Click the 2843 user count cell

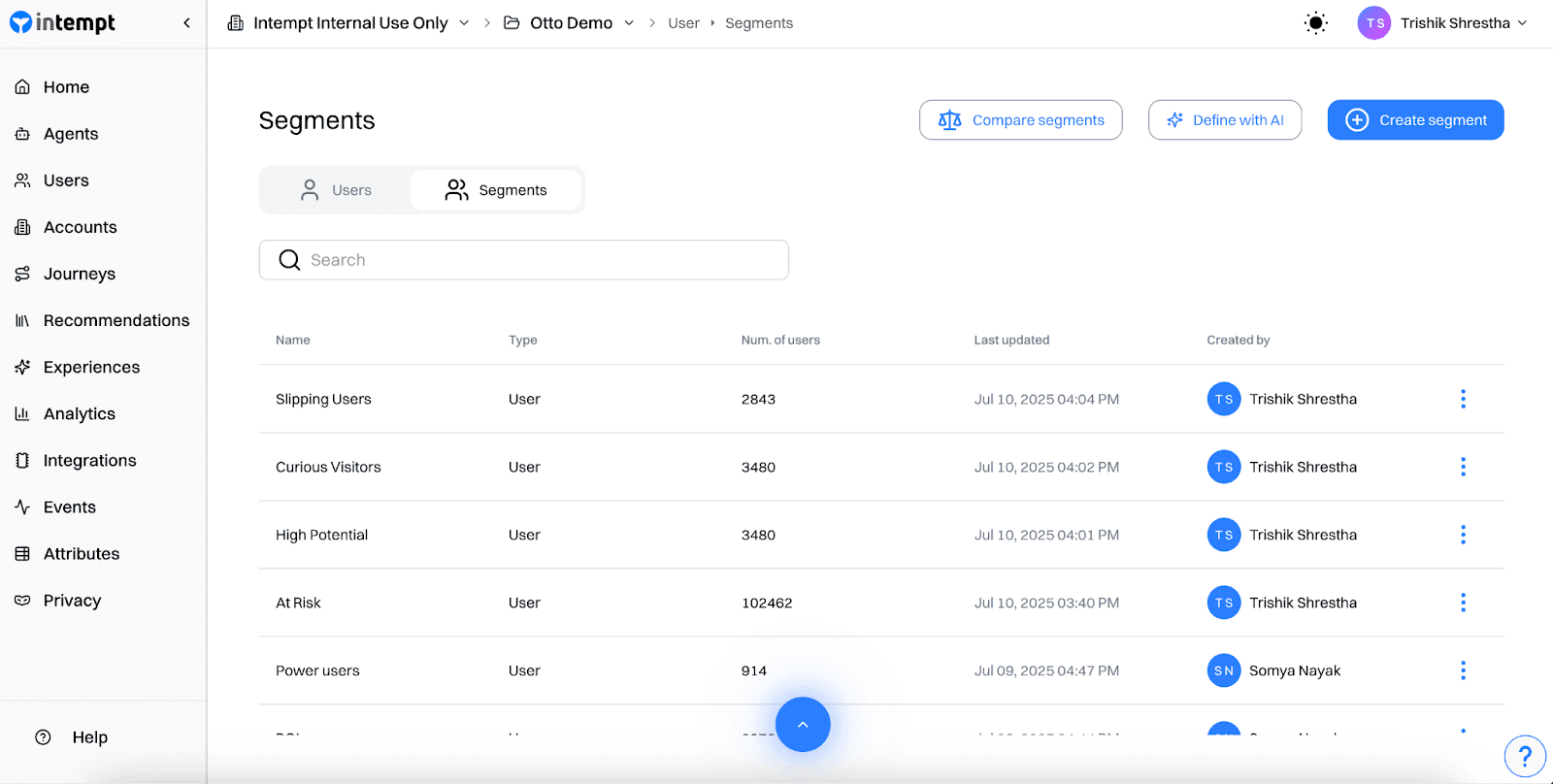[x=758, y=399]
